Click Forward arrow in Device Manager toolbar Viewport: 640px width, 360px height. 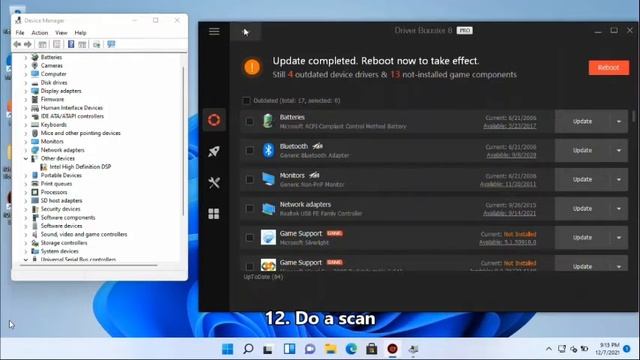click(x=28, y=44)
